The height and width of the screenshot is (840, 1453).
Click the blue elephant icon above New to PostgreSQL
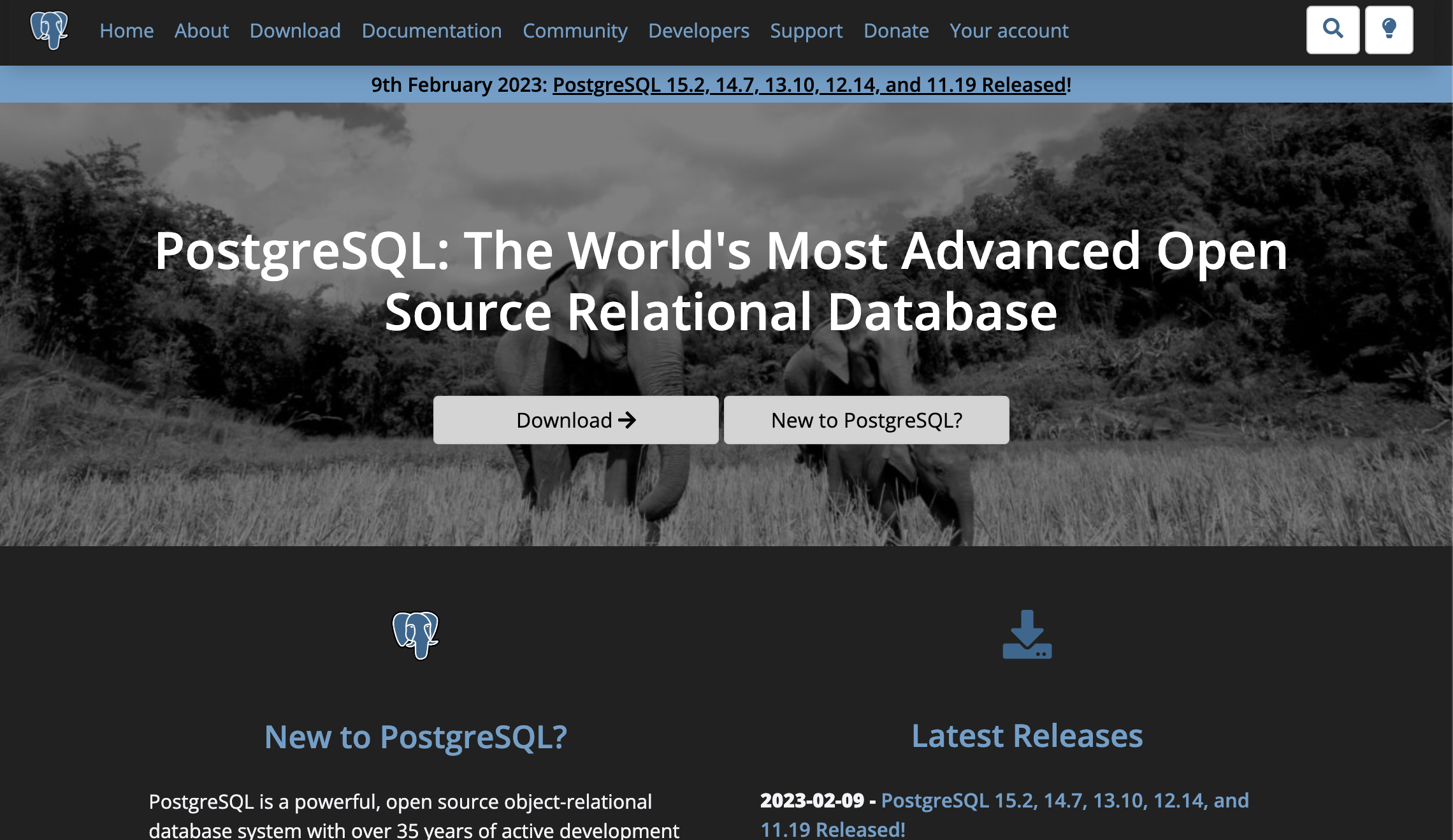coord(416,635)
